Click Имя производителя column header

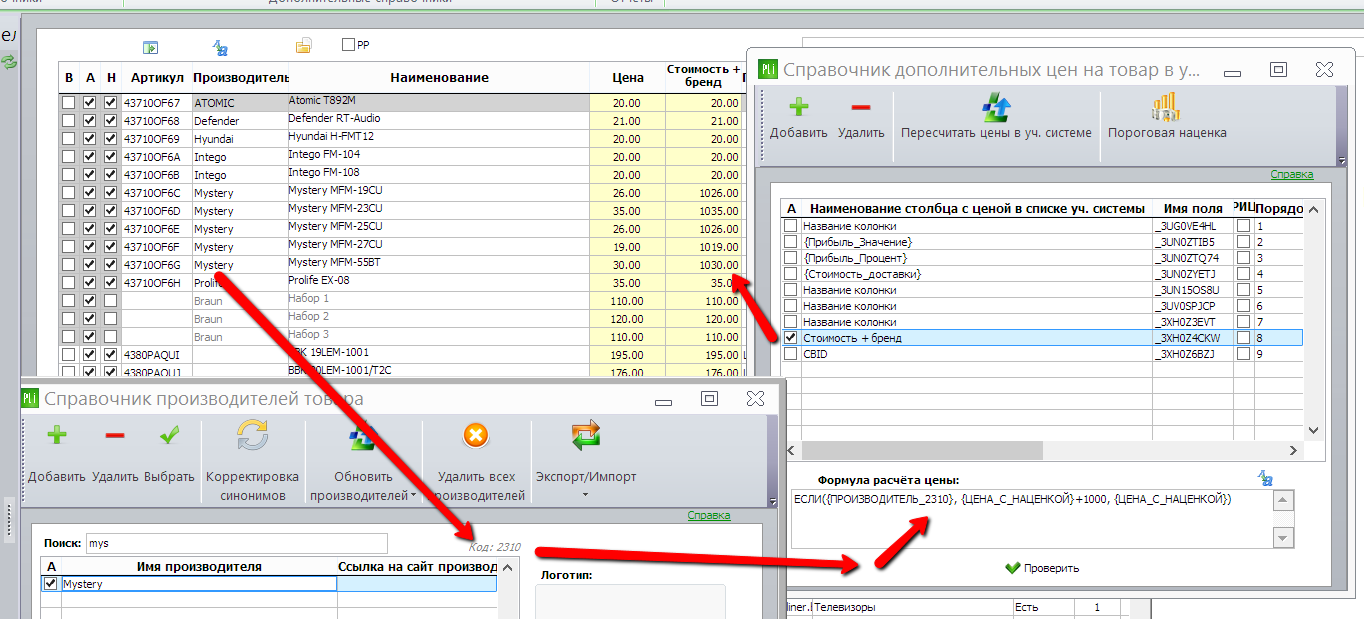coord(199,567)
